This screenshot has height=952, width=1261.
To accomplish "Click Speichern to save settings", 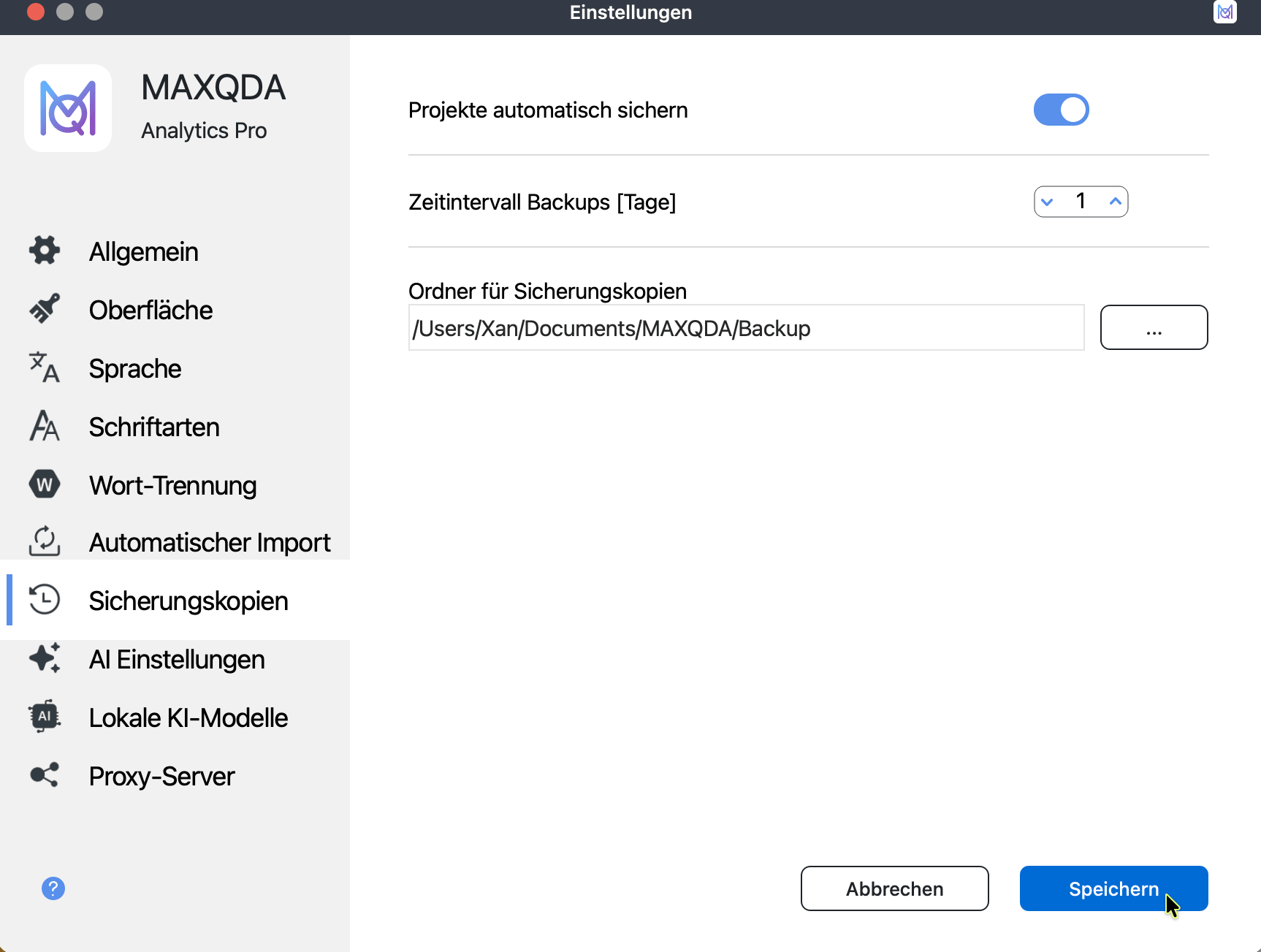I will (1113, 888).
